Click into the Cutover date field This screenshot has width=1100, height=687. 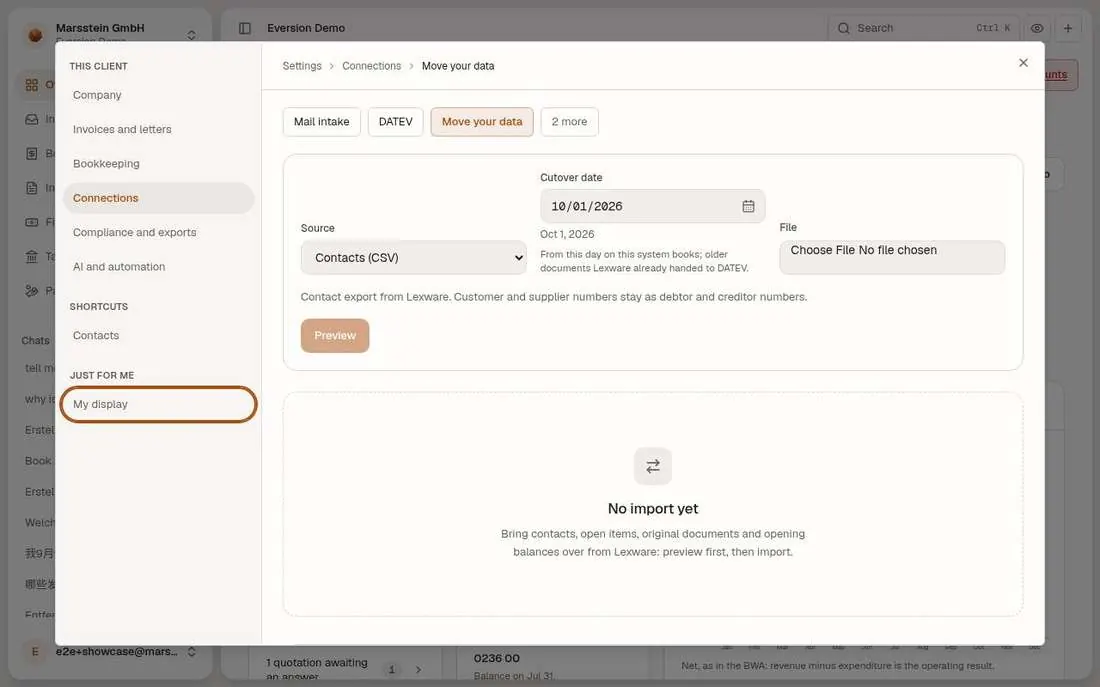652,206
